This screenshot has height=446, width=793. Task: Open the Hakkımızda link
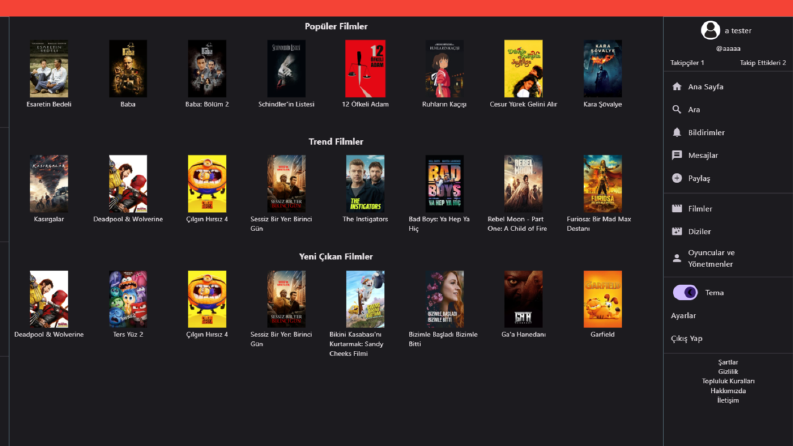point(728,391)
